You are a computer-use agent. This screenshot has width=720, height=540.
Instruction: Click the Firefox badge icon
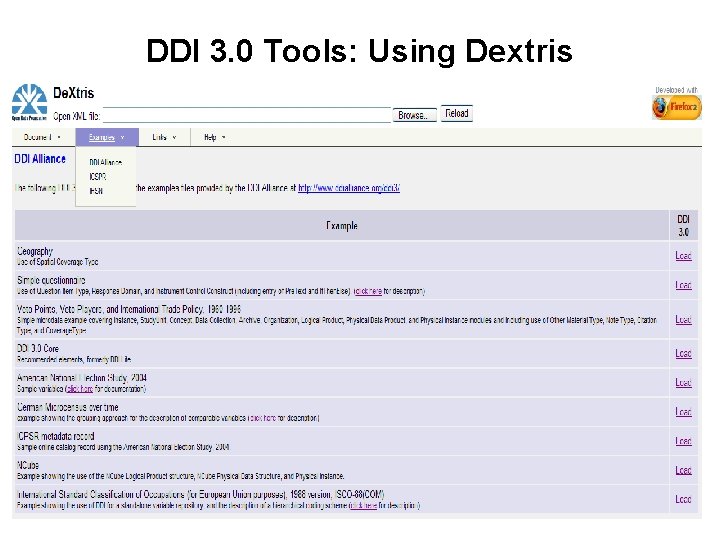676,107
